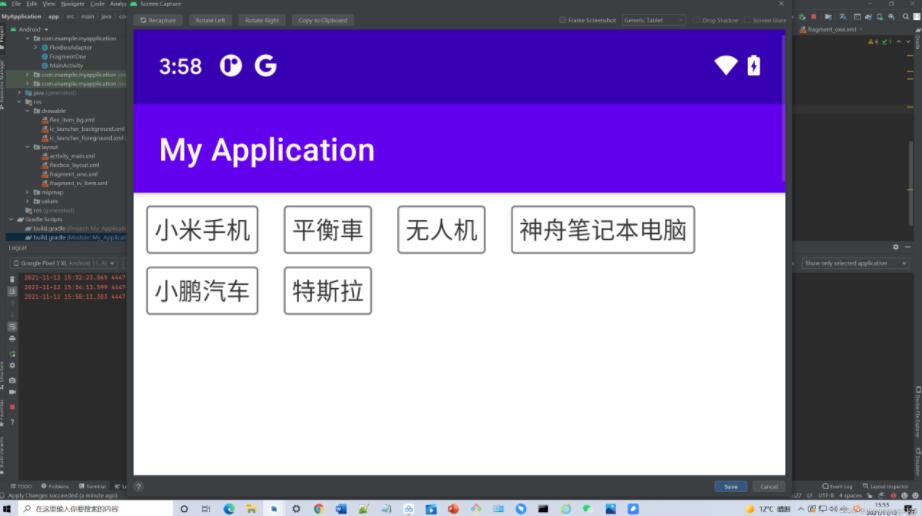Open Show only selected application dropdown
The height and width of the screenshot is (516, 922).
pos(855,263)
